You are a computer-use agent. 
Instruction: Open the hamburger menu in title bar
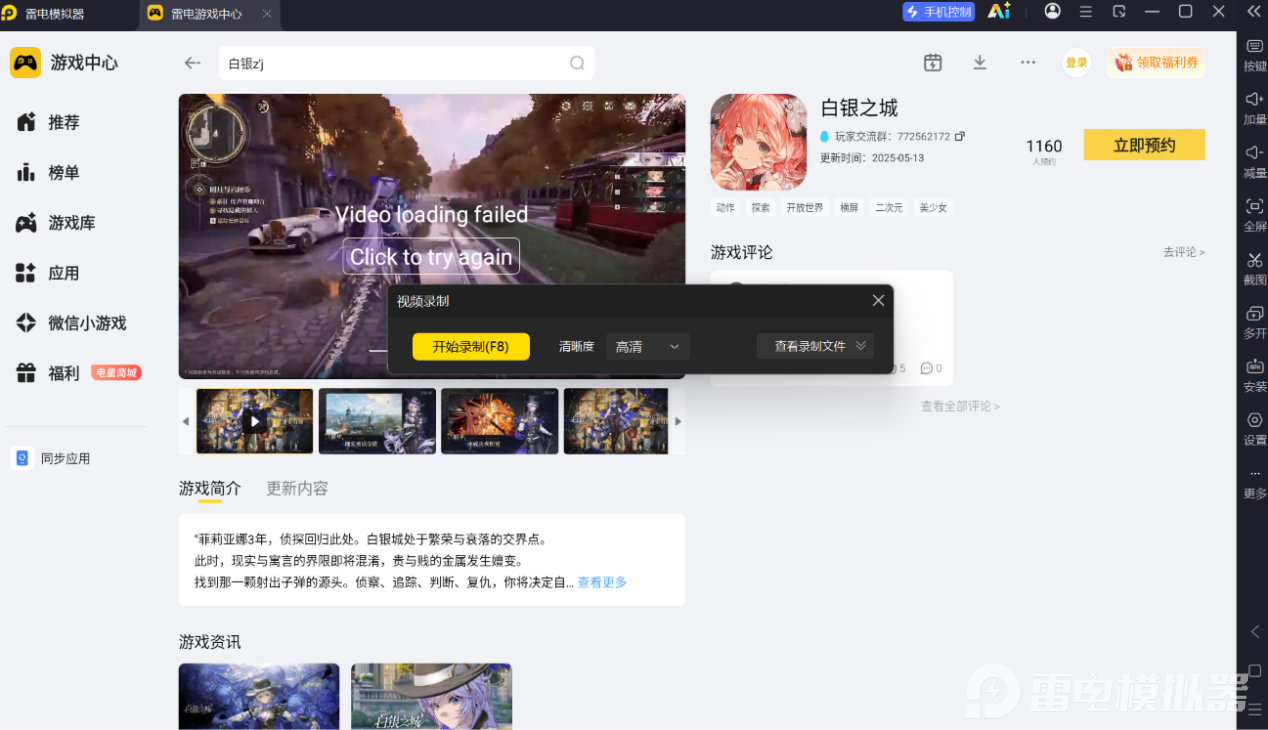[1086, 12]
